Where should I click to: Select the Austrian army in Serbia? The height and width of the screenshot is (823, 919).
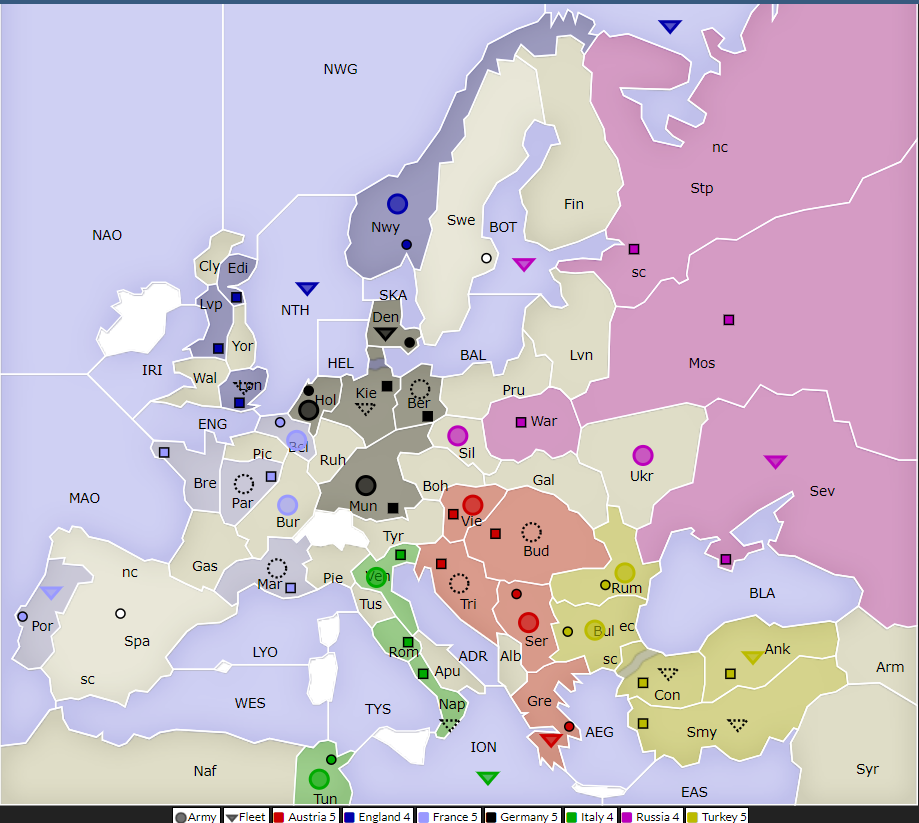pyautogui.click(x=528, y=622)
